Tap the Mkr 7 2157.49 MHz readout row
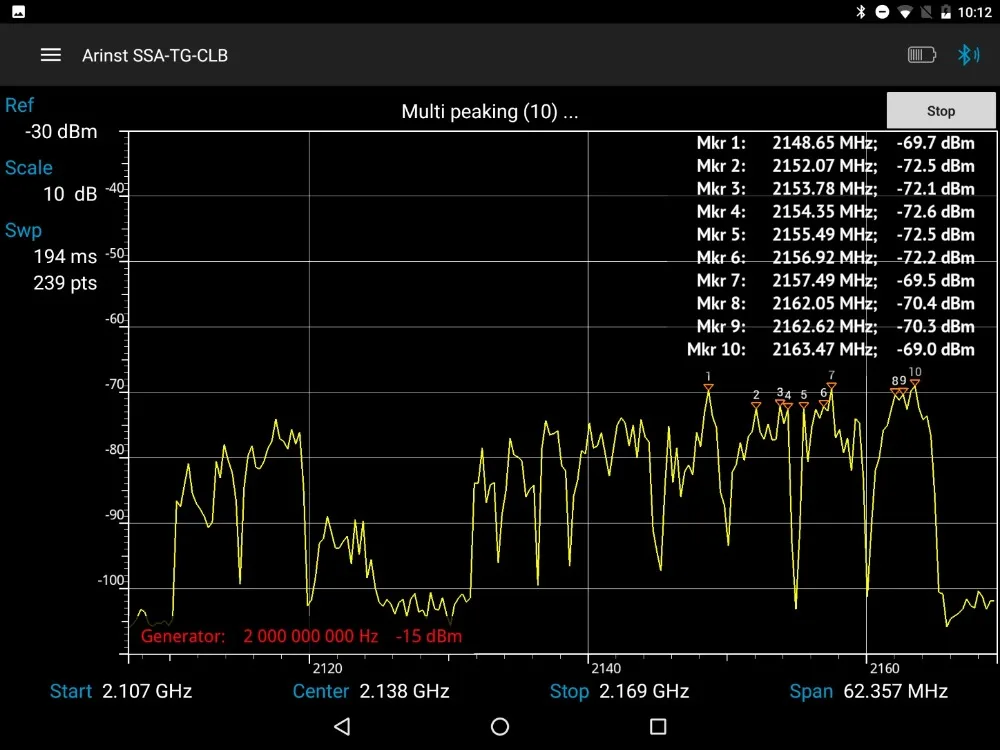The height and width of the screenshot is (750, 1000). (835, 281)
